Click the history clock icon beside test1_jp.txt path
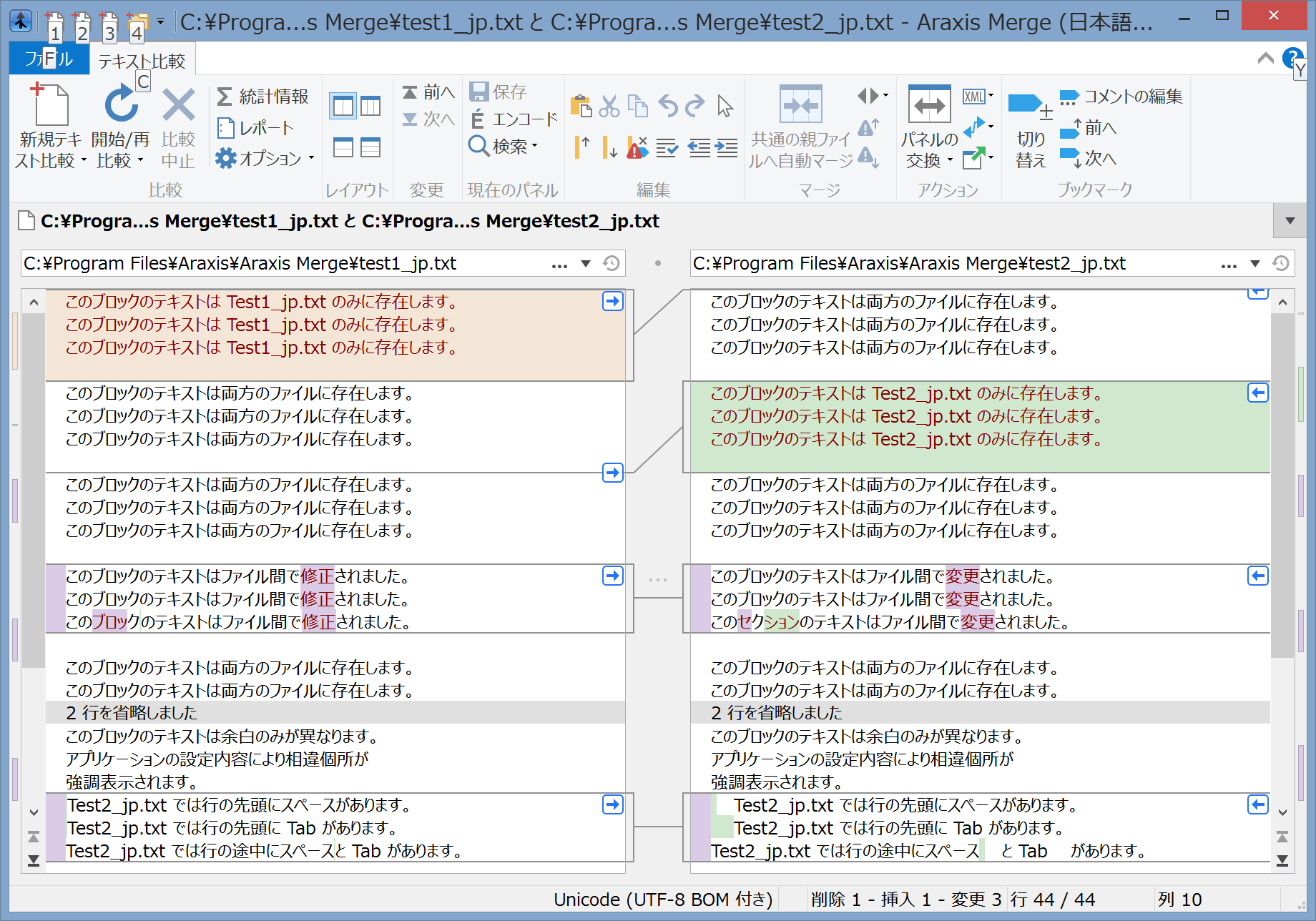 point(611,264)
